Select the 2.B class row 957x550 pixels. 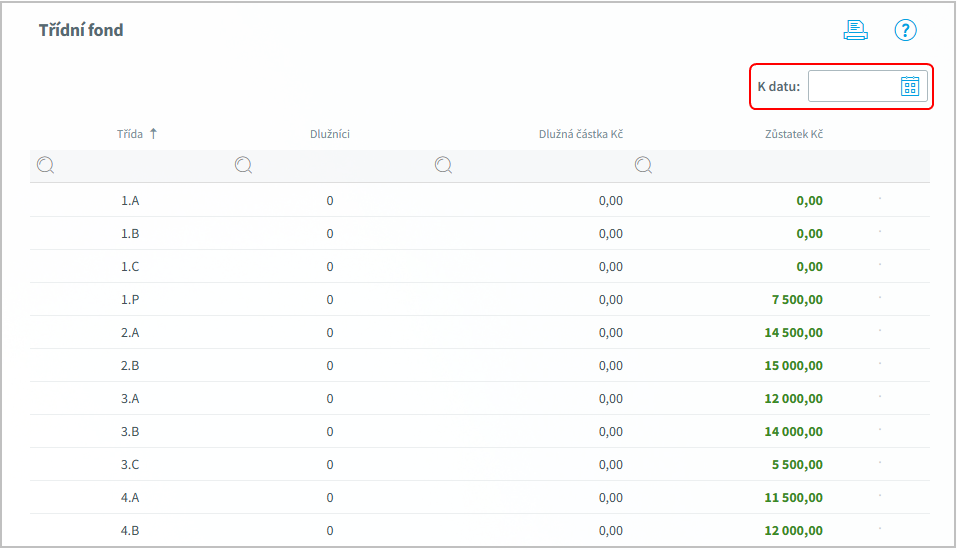pos(480,365)
